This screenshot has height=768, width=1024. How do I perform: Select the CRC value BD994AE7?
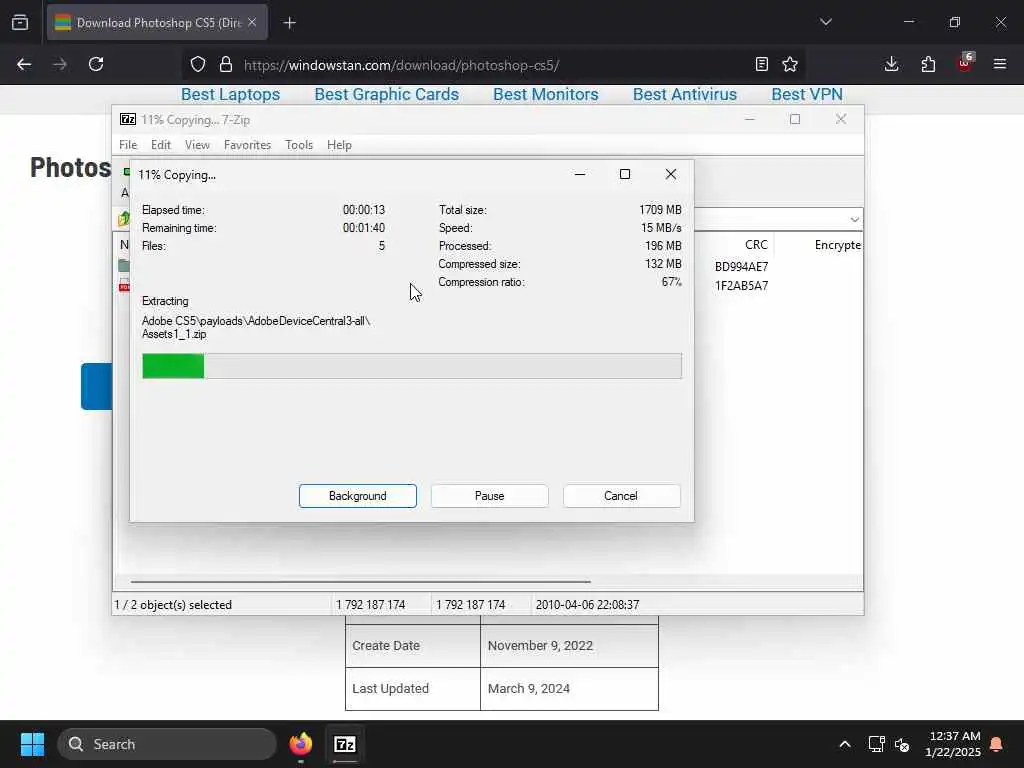click(741, 266)
